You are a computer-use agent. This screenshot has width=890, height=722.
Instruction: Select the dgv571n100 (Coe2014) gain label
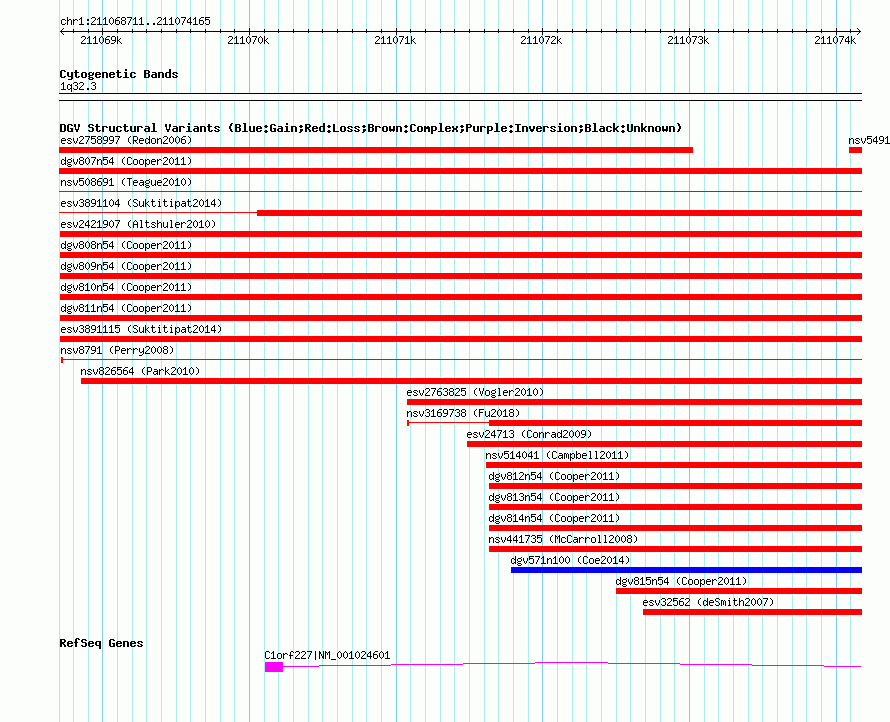point(570,560)
